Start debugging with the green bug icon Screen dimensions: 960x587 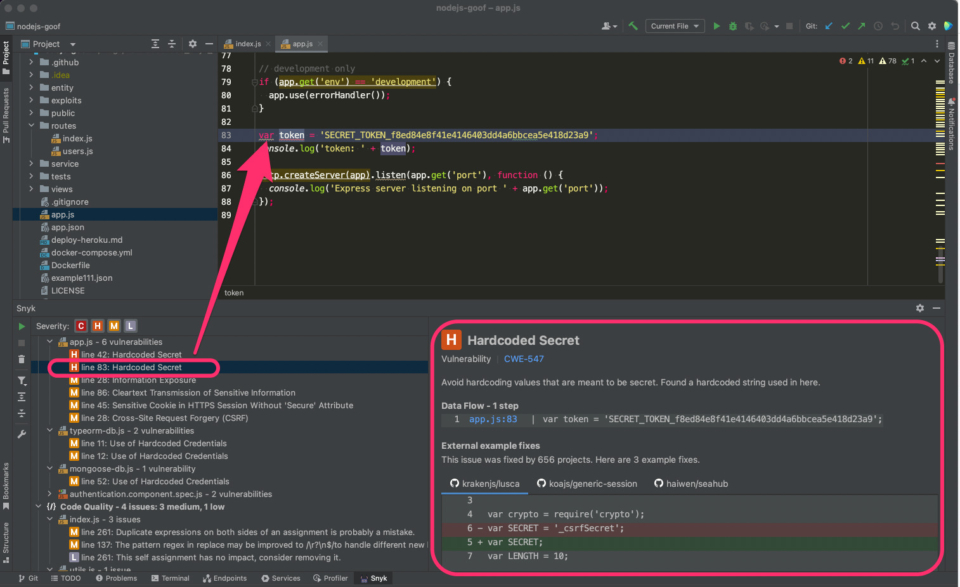[733, 26]
